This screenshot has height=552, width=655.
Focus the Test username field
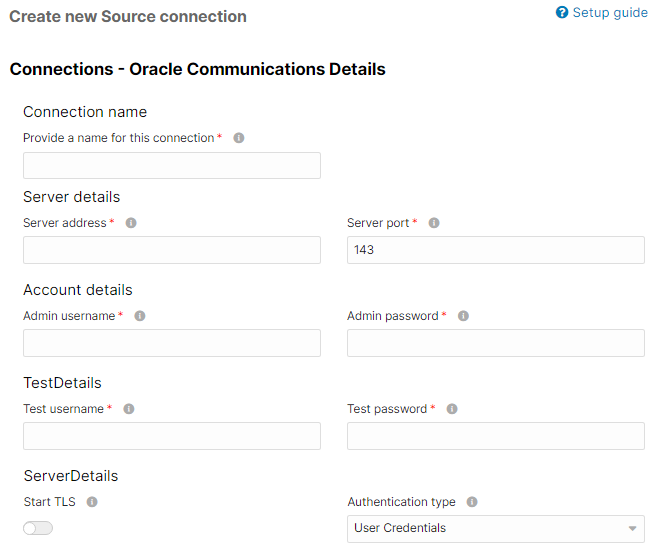pos(172,436)
